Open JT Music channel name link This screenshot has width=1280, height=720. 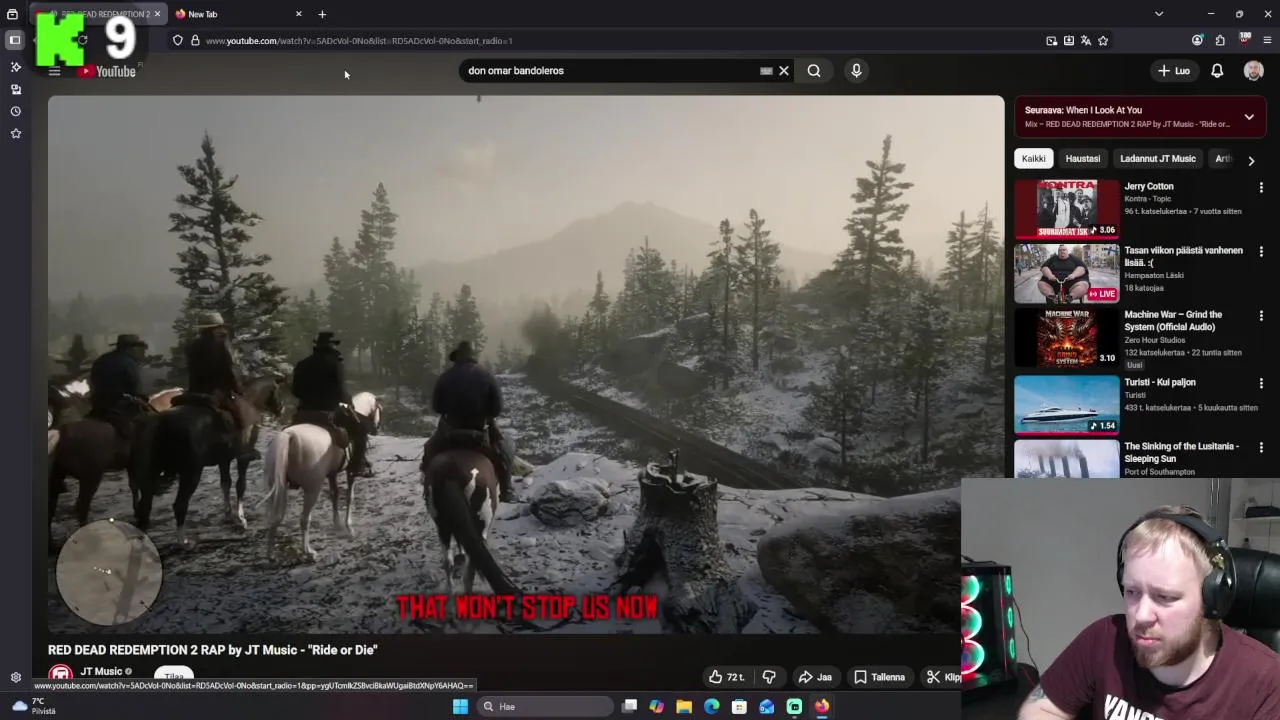click(x=101, y=672)
